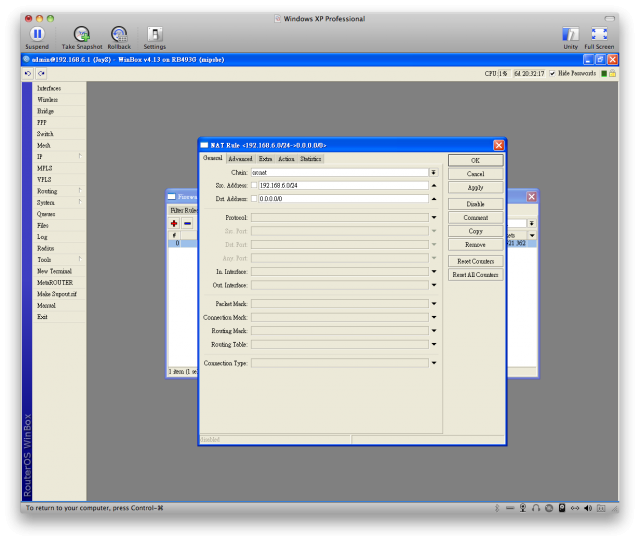Open the Chain dropdown list

(433, 172)
